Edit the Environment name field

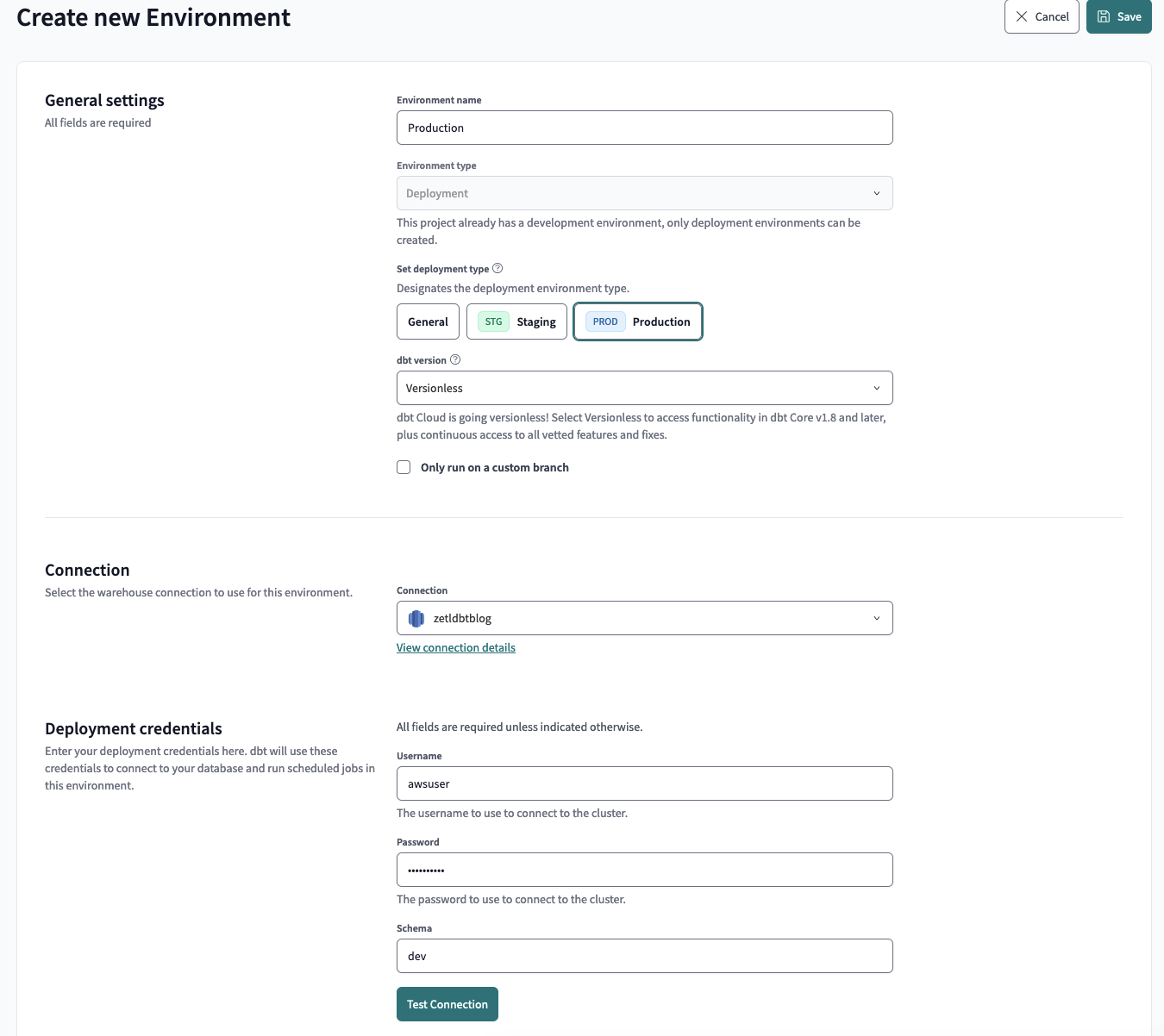[644, 128]
